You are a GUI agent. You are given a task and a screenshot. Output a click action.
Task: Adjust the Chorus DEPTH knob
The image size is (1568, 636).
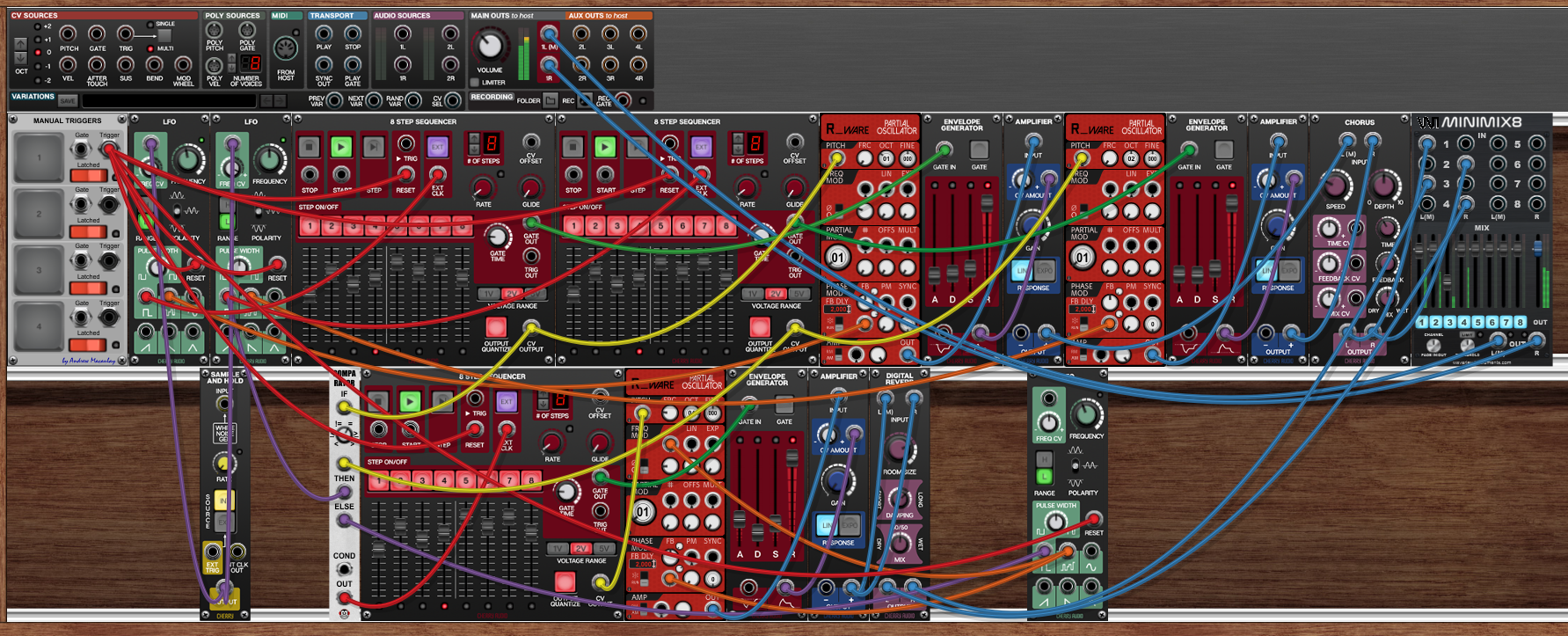pos(1384,185)
